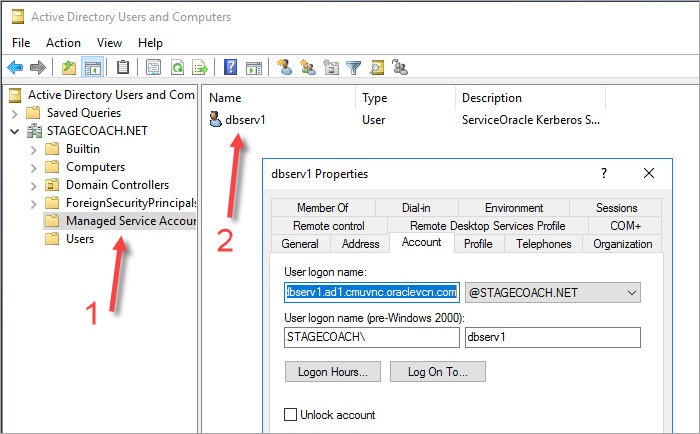Click the Create New User toolbar icon

[284, 68]
